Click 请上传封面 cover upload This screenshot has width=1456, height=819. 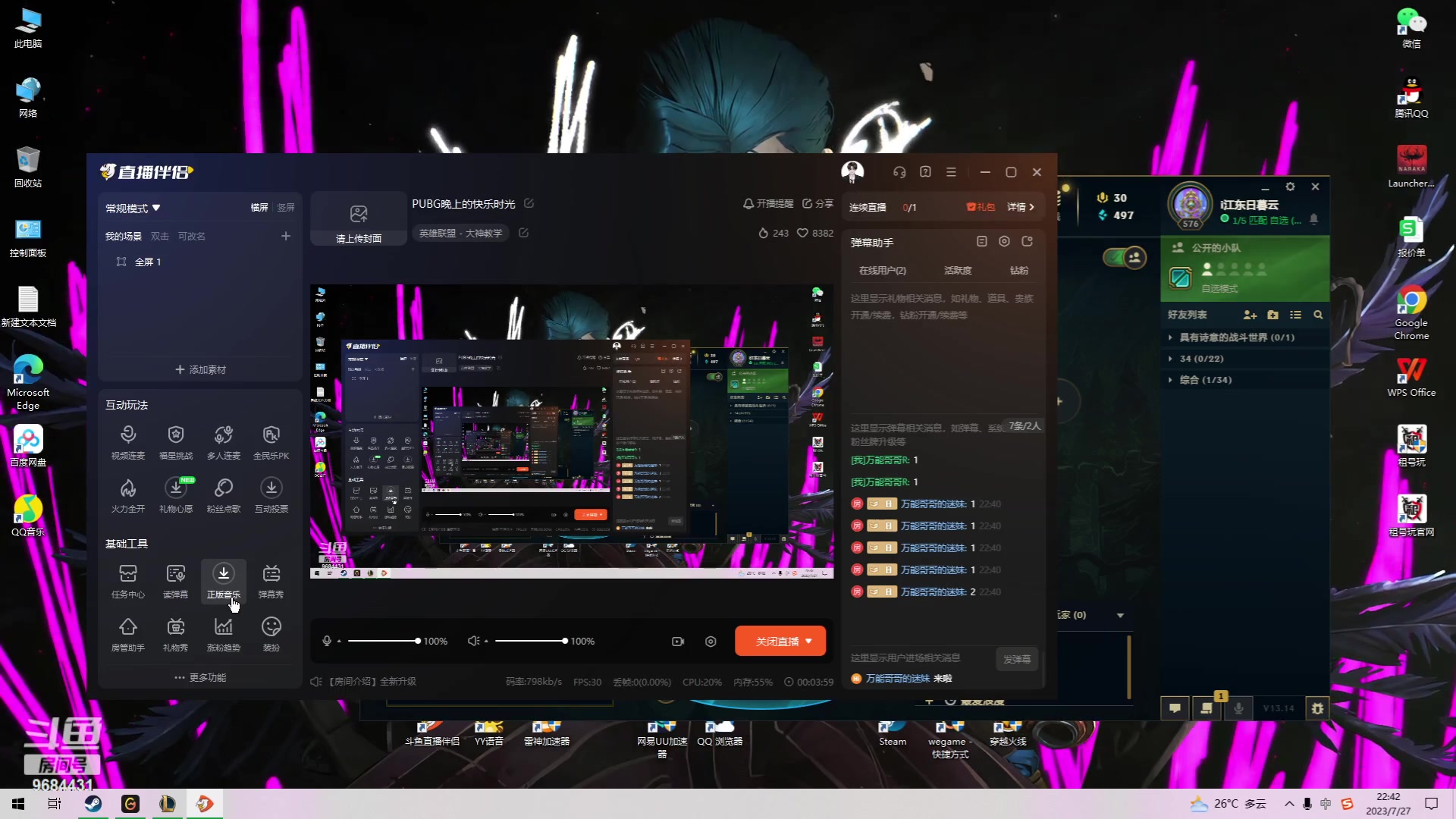(x=359, y=219)
